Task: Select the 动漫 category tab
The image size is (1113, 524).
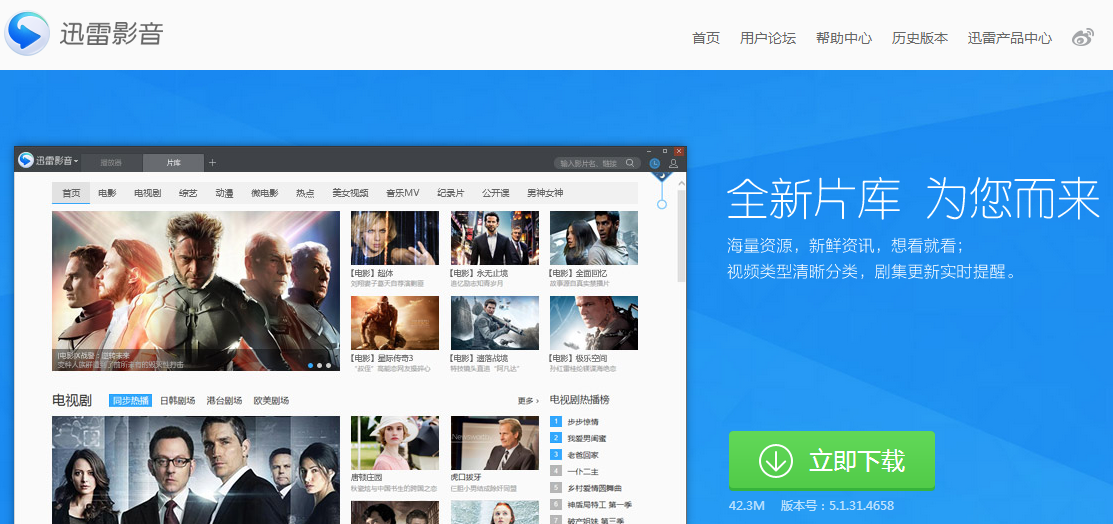Action: pyautogui.click(x=224, y=193)
